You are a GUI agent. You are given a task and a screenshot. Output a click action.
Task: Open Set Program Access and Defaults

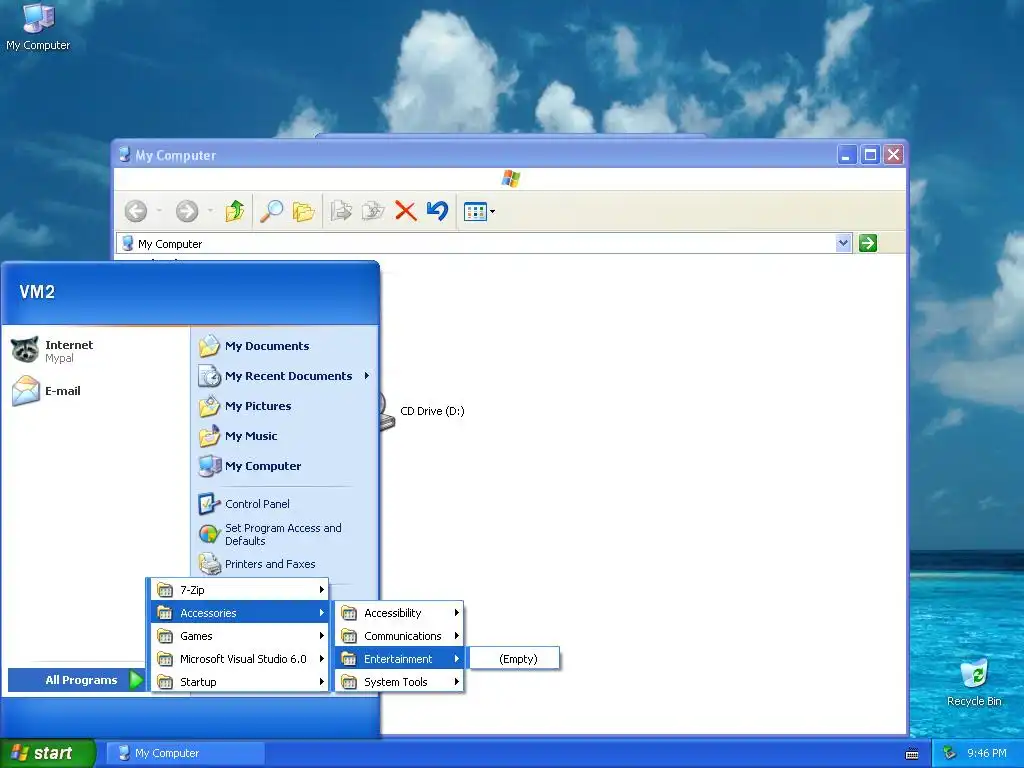[285, 534]
